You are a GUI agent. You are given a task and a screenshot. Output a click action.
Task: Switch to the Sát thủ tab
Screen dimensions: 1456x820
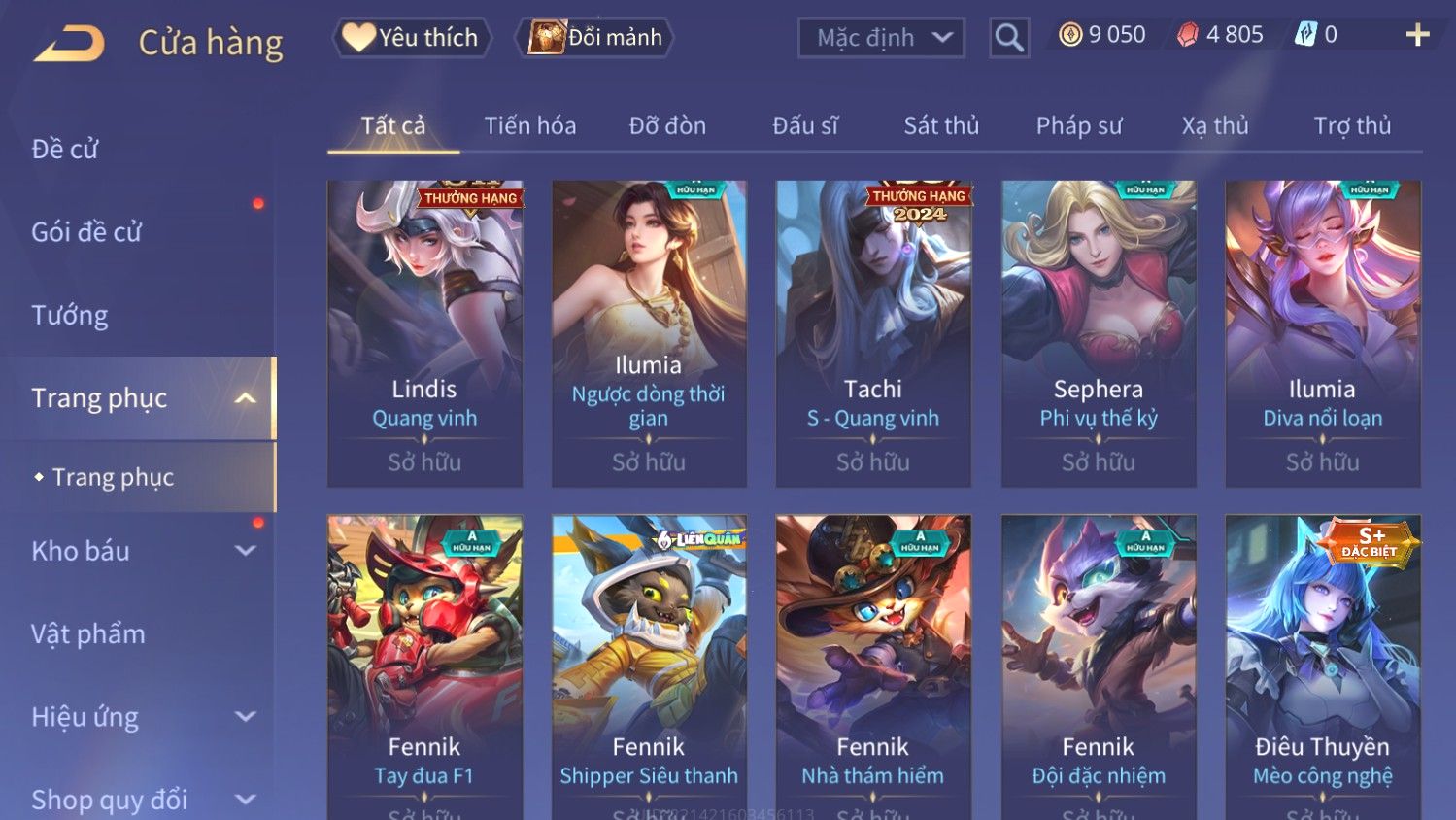[941, 126]
